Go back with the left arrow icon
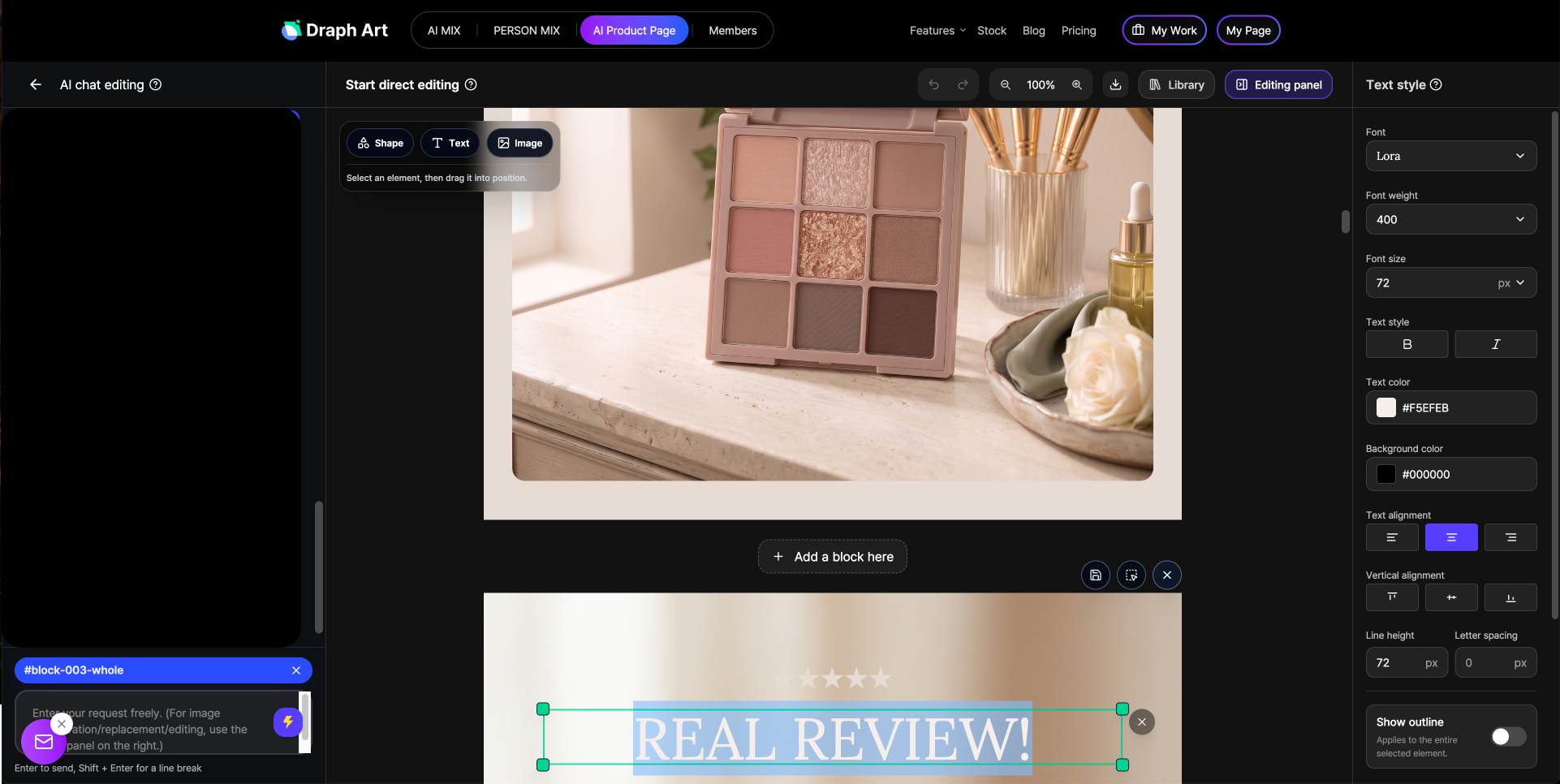The height and width of the screenshot is (784, 1560). (x=36, y=84)
